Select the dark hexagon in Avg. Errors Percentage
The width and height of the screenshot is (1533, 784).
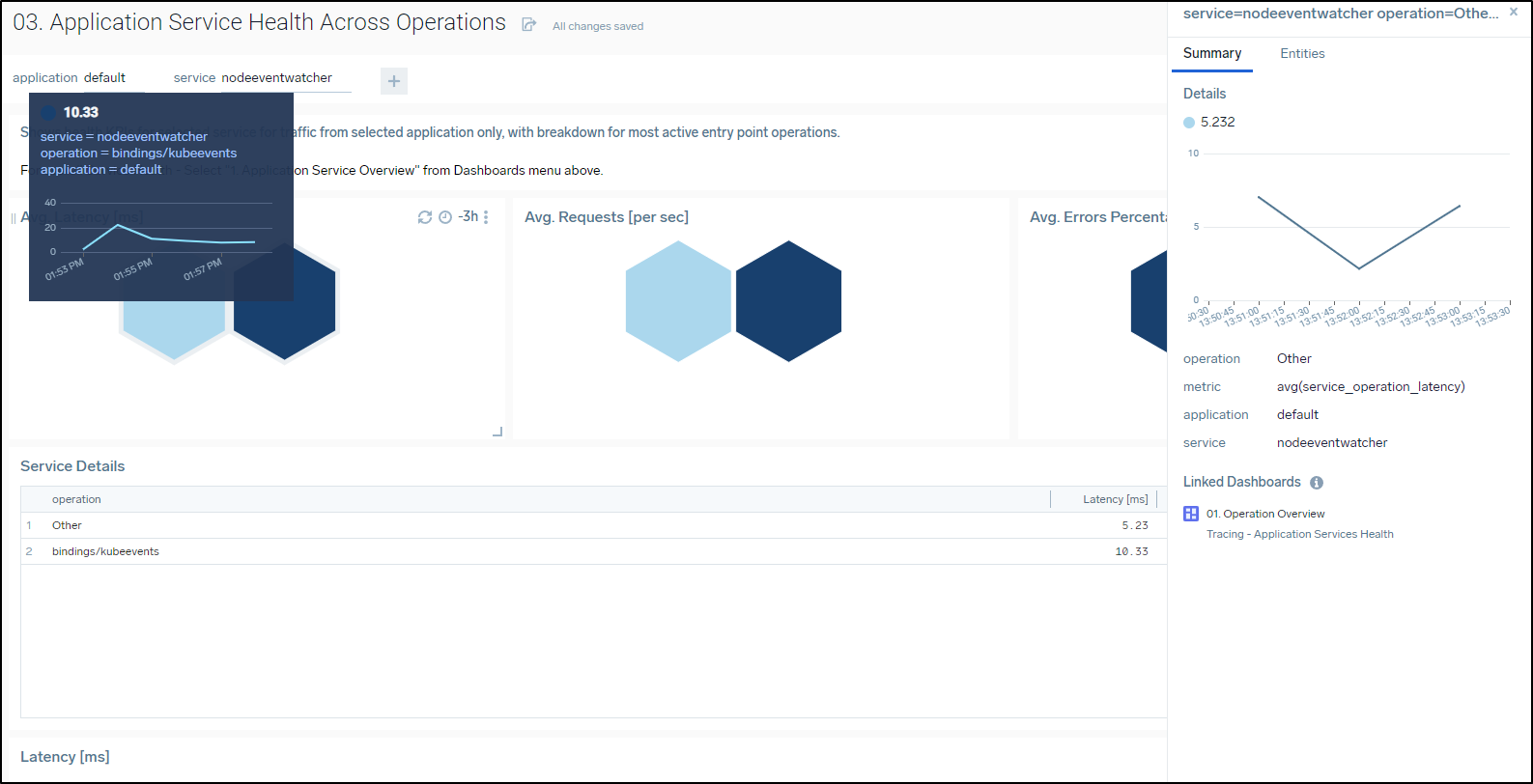[x=1150, y=301]
